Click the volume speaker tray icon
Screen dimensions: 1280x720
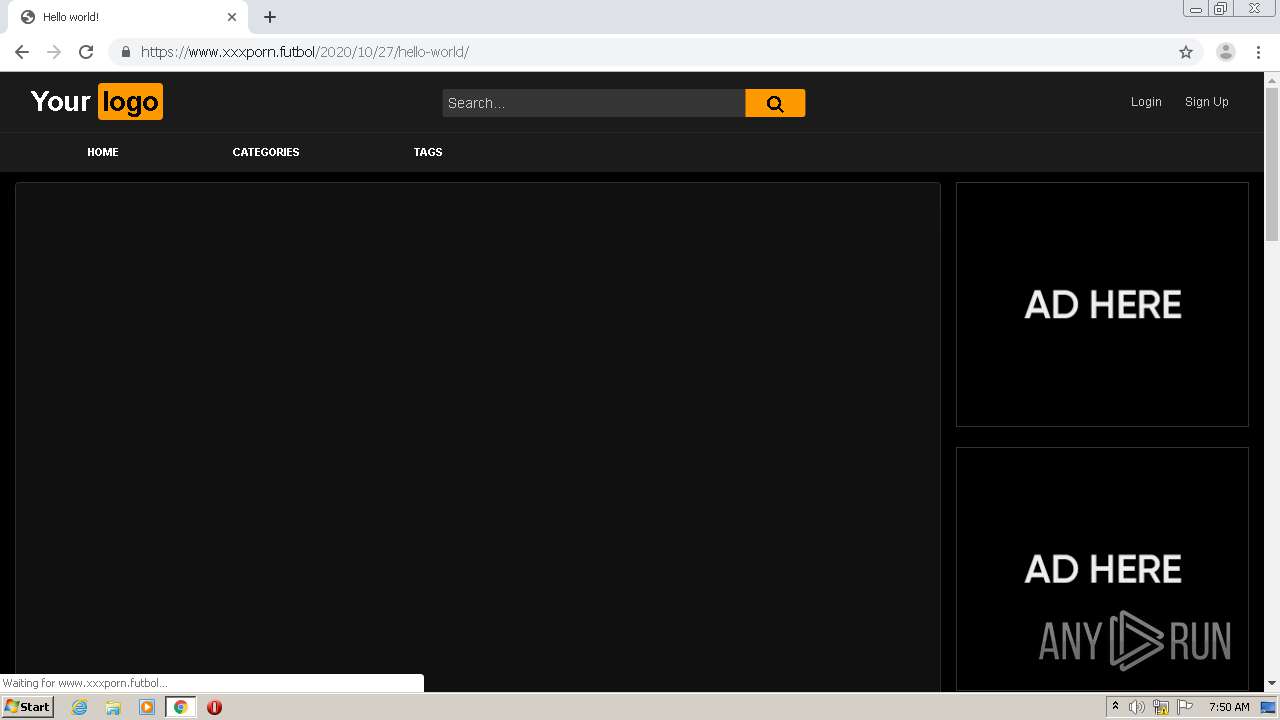click(x=1137, y=707)
